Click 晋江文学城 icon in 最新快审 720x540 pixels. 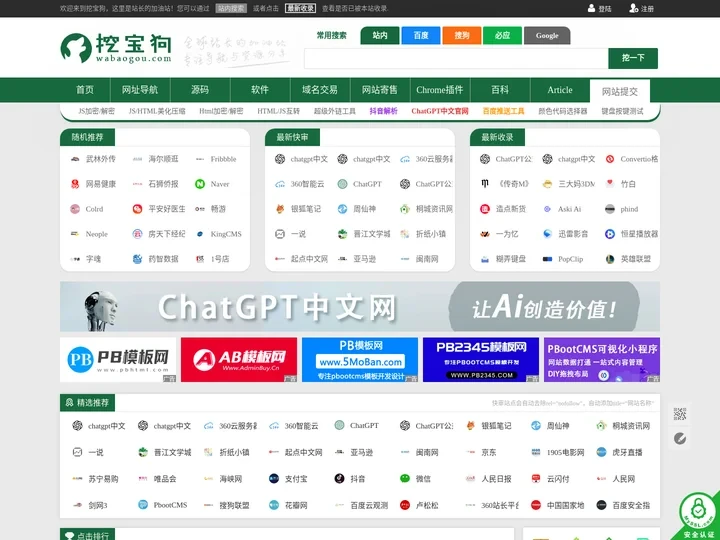click(x=342, y=234)
